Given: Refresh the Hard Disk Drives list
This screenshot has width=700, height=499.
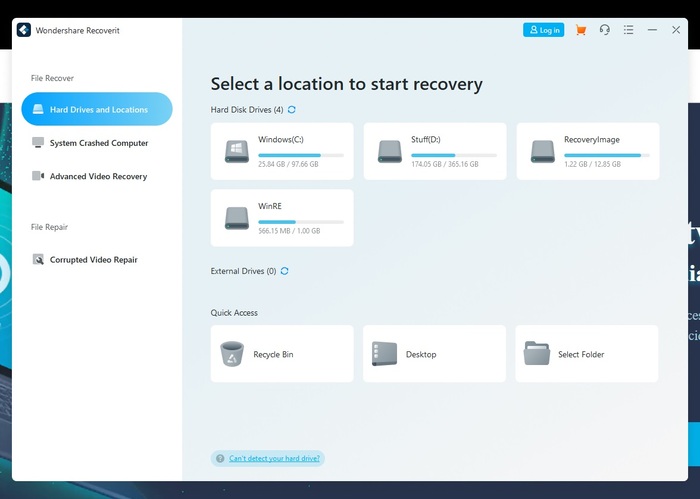Looking at the screenshot, I should coord(292,110).
